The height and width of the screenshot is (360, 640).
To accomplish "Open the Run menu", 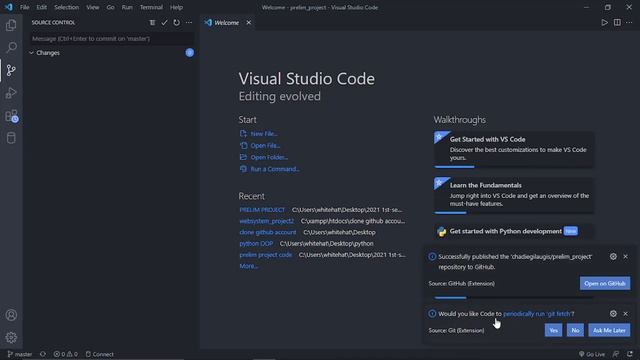I will (x=127, y=7).
